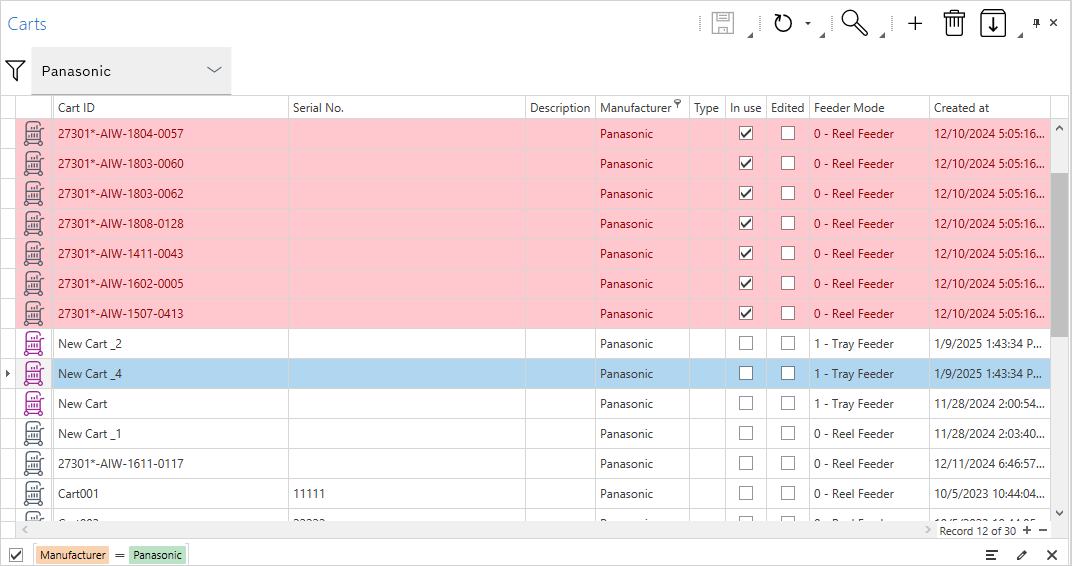Click horizontal scrollbar left arrow
This screenshot has width=1072, height=566.
coord(25,530)
